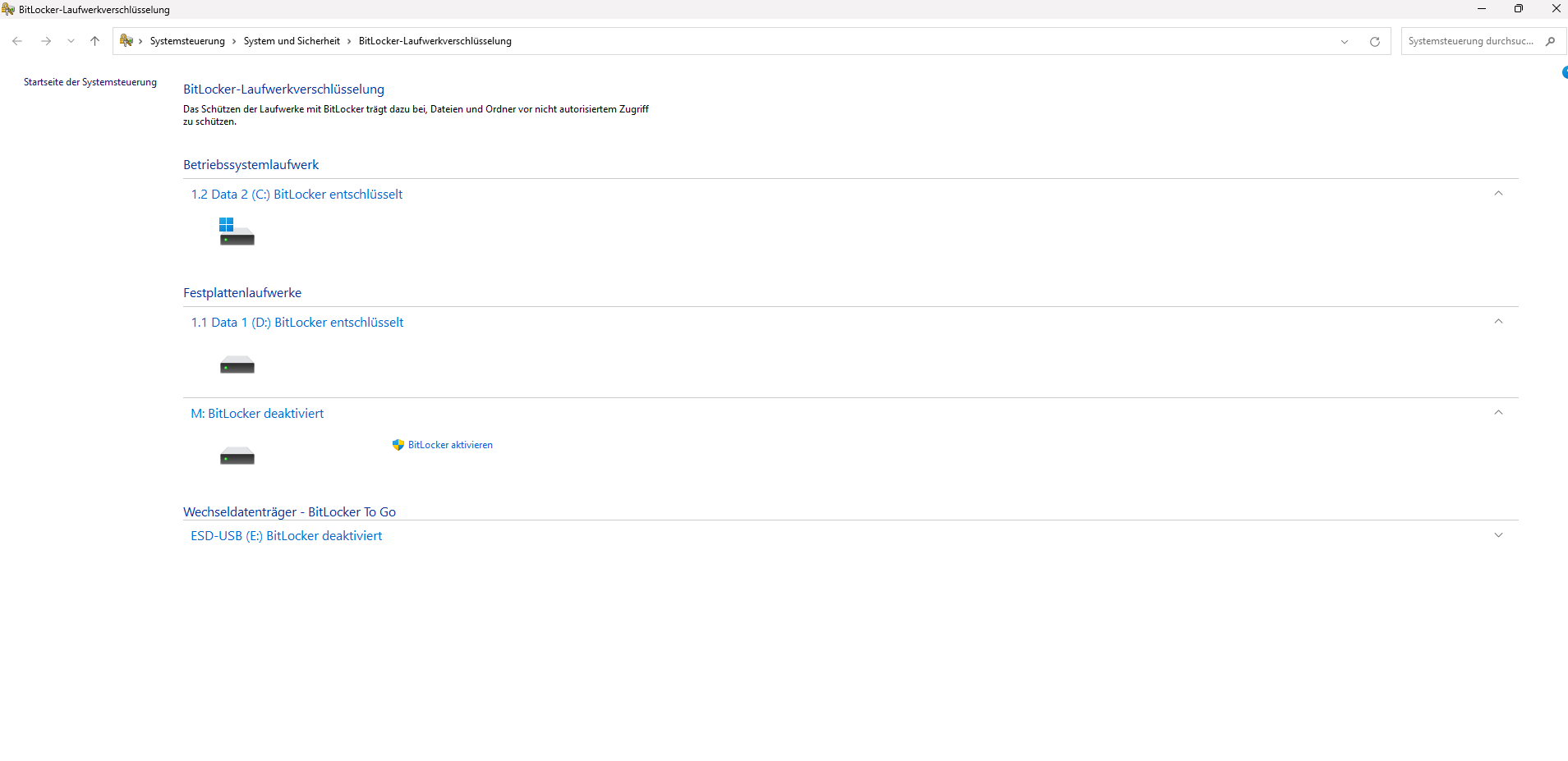Screen dimensions: 1568x761
Task: Click BitLocker aktivieren for drive M:
Action: tap(450, 445)
